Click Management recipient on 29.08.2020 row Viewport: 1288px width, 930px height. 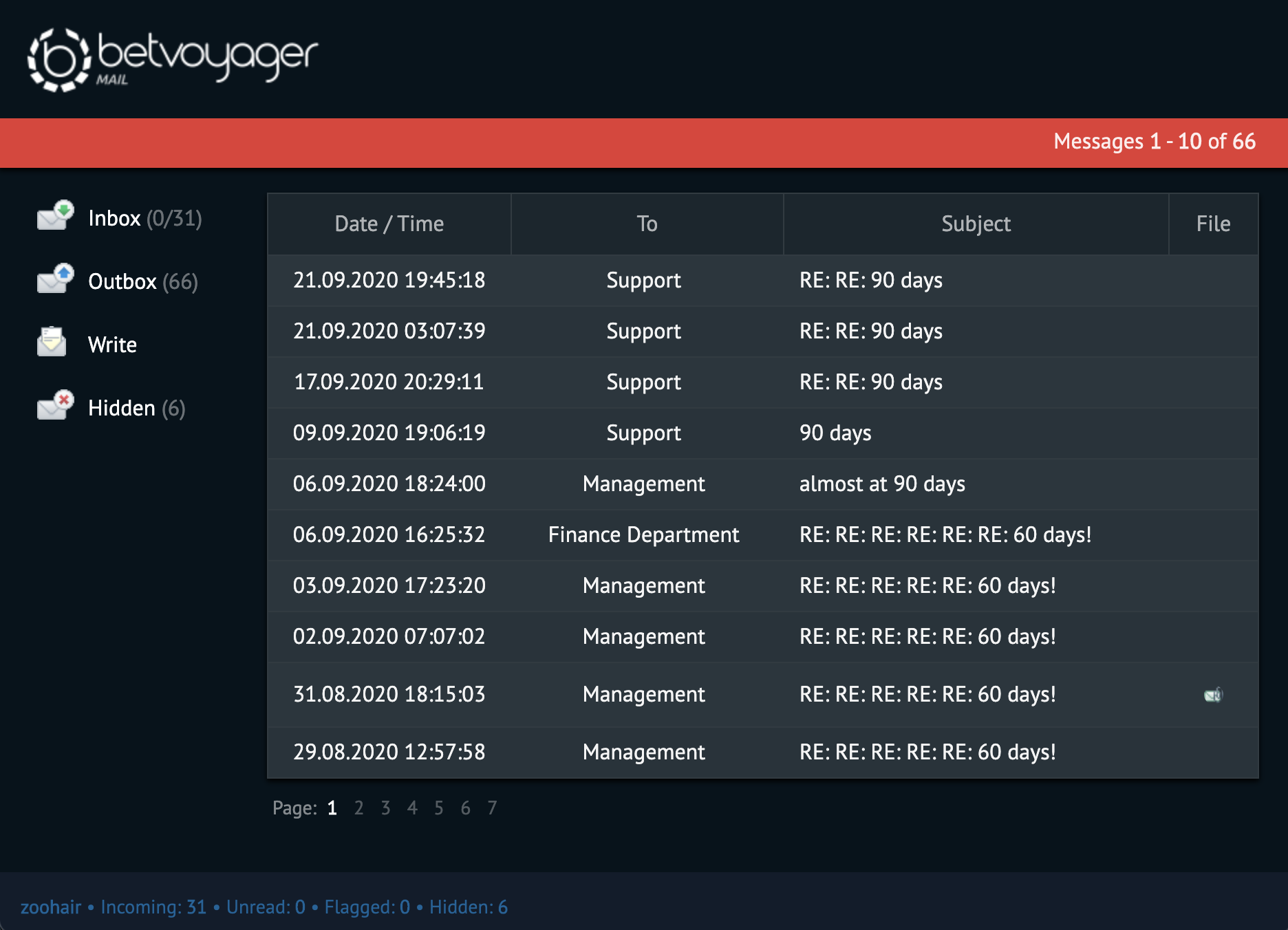[x=644, y=753]
